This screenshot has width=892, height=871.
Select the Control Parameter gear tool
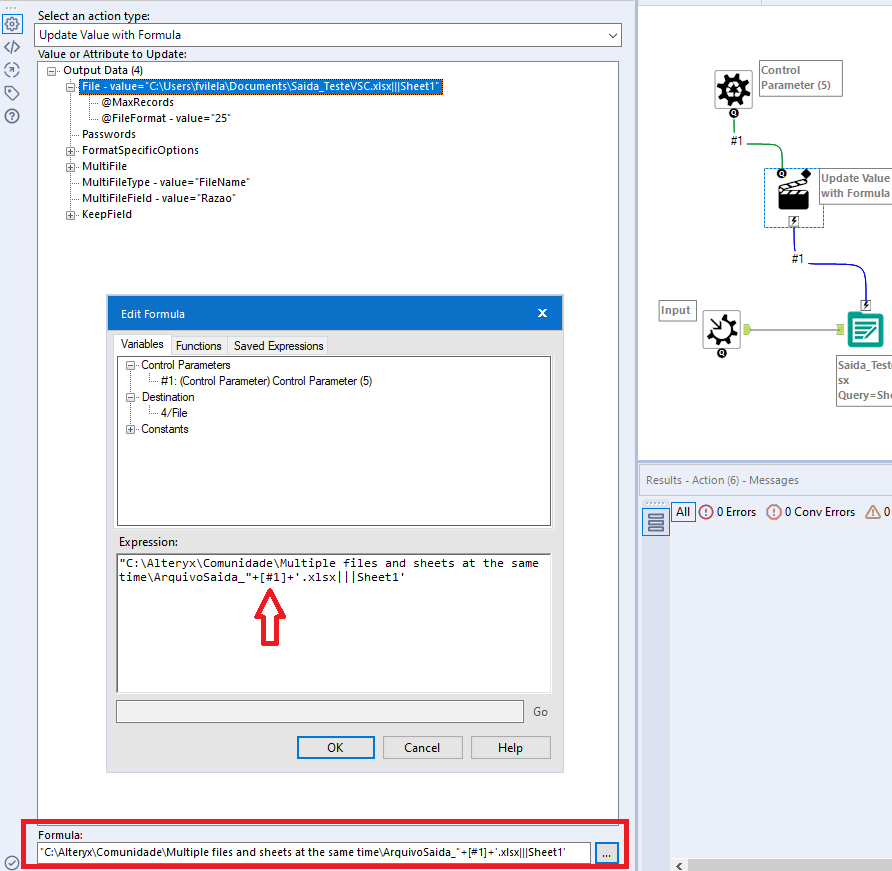(x=733, y=89)
